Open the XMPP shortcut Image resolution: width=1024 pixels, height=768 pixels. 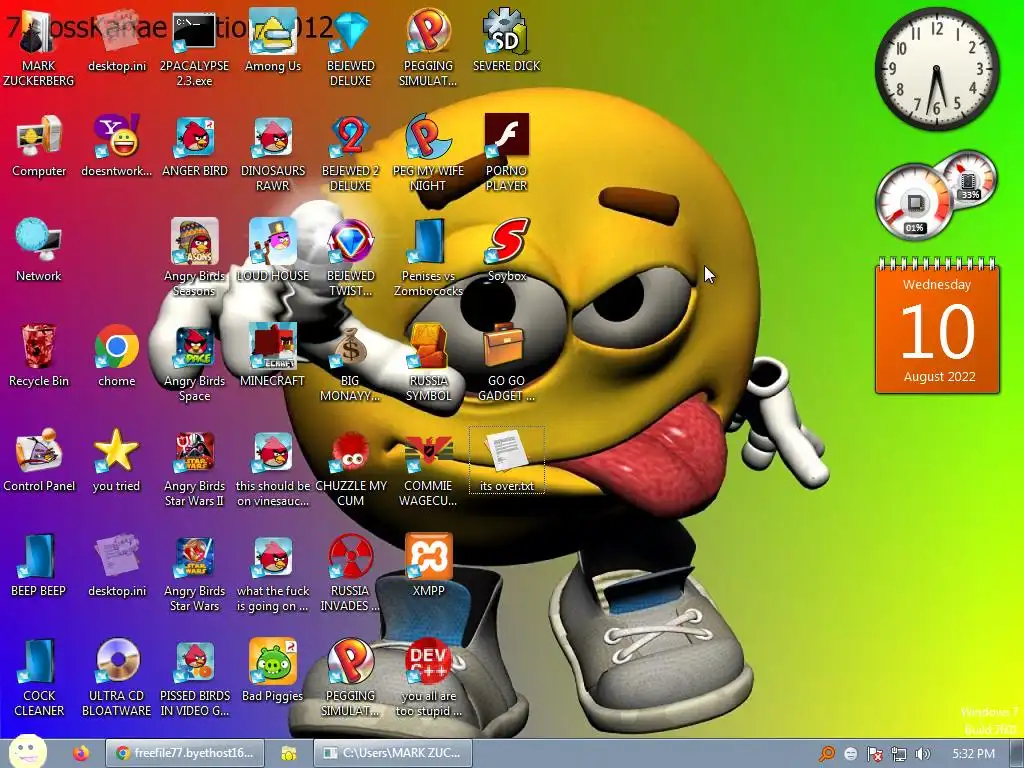[x=428, y=567]
